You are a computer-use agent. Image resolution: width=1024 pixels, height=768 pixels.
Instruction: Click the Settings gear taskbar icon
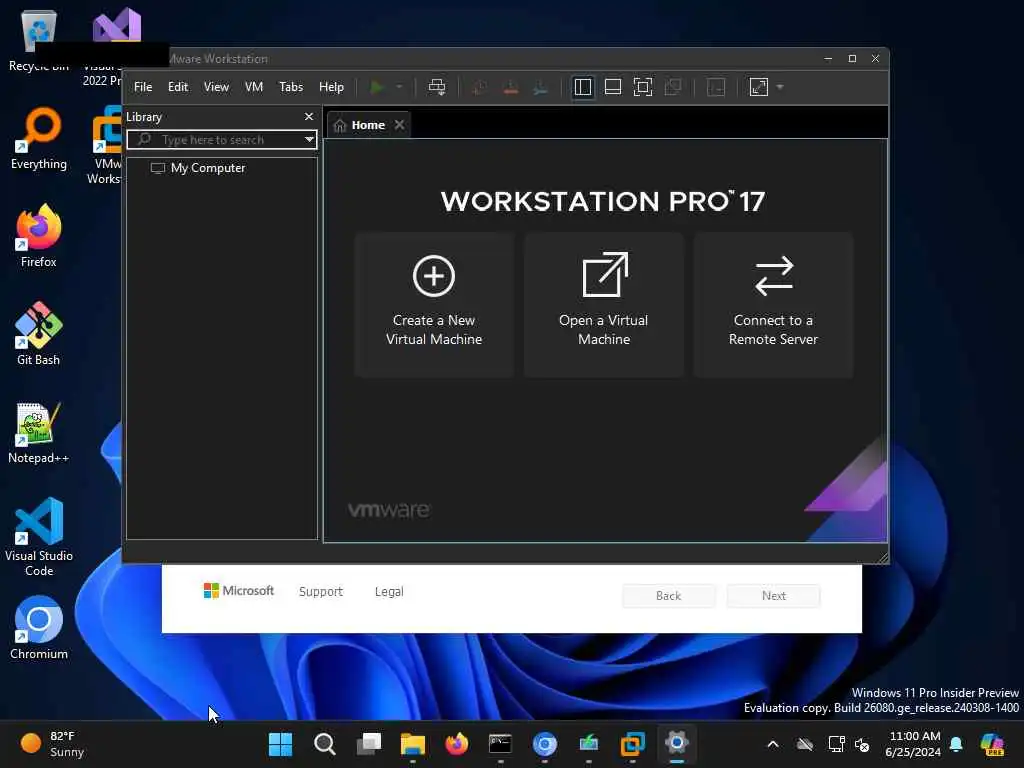point(677,744)
